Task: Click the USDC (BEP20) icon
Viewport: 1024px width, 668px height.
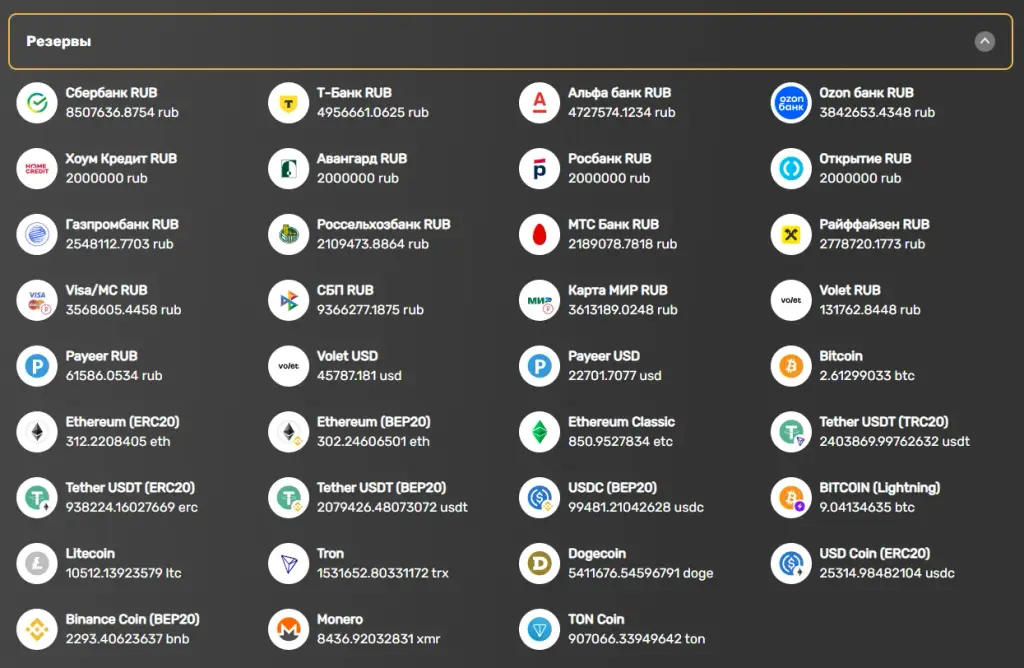Action: click(539, 498)
